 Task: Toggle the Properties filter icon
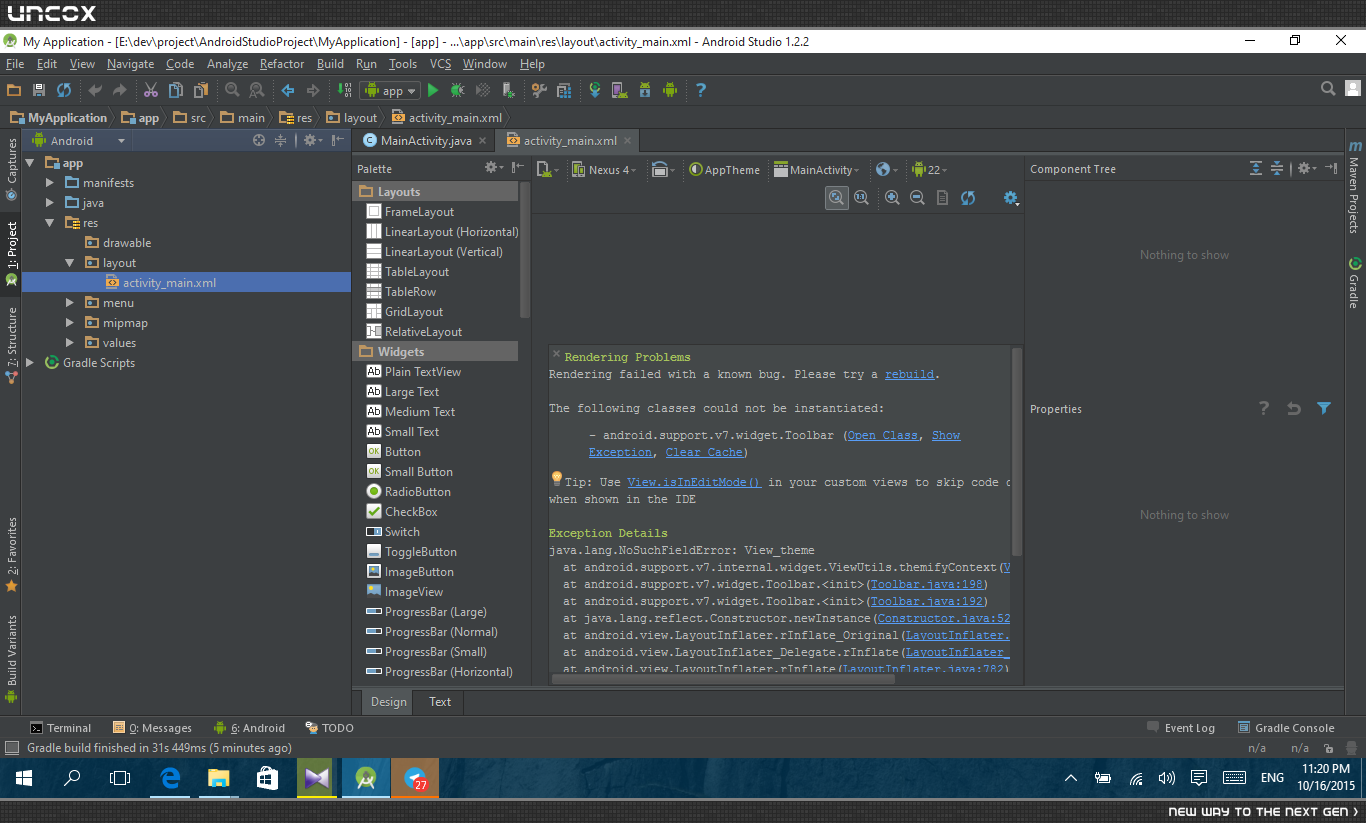click(x=1324, y=408)
